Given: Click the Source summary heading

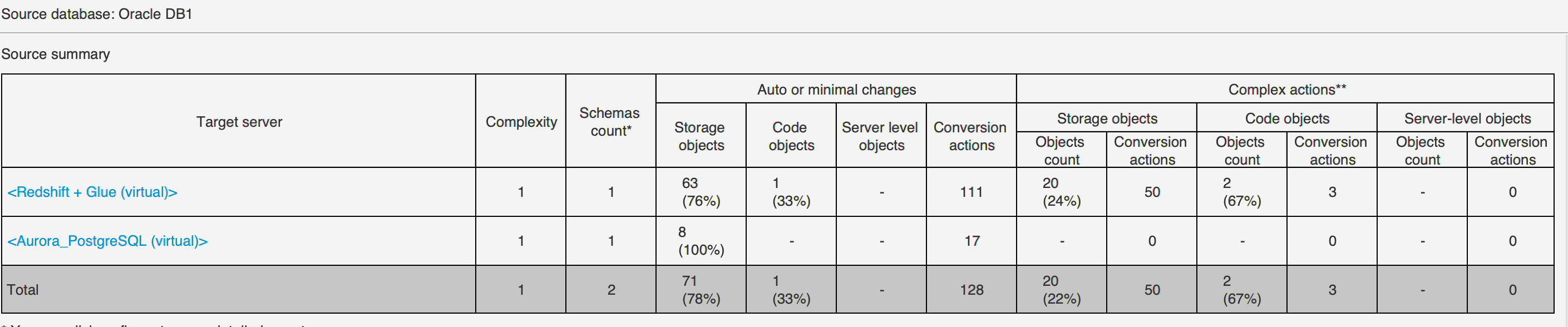Looking at the screenshot, I should click(x=56, y=54).
